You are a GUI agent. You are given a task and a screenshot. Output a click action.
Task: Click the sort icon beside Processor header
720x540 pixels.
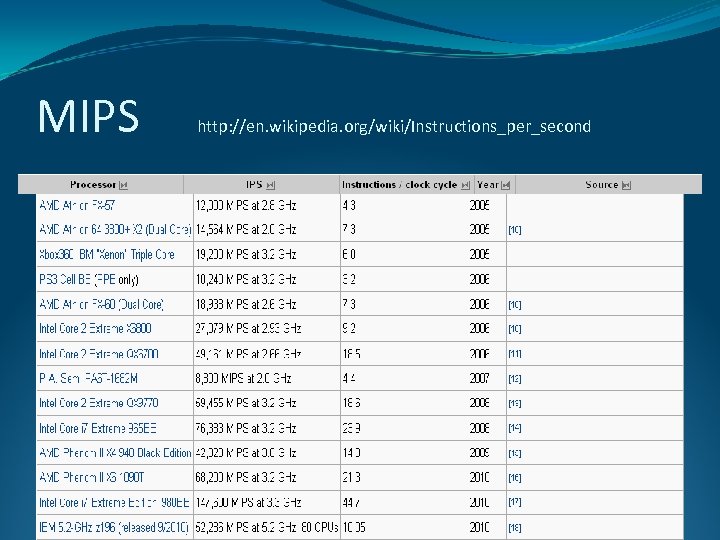123,185
